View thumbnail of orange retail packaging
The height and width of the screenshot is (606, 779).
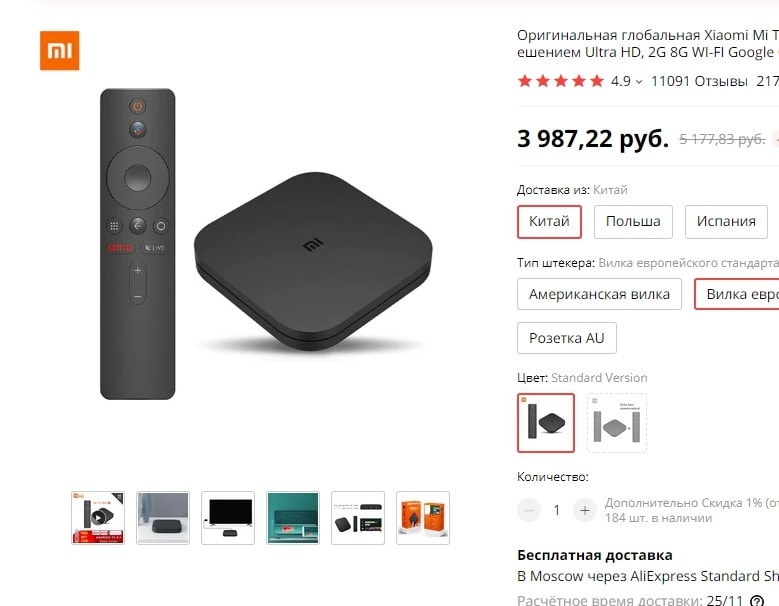(423, 518)
